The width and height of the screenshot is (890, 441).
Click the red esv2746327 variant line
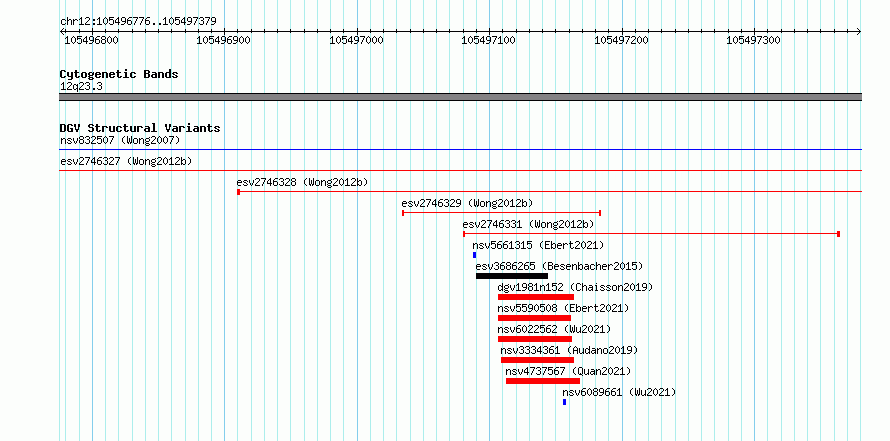460,170
